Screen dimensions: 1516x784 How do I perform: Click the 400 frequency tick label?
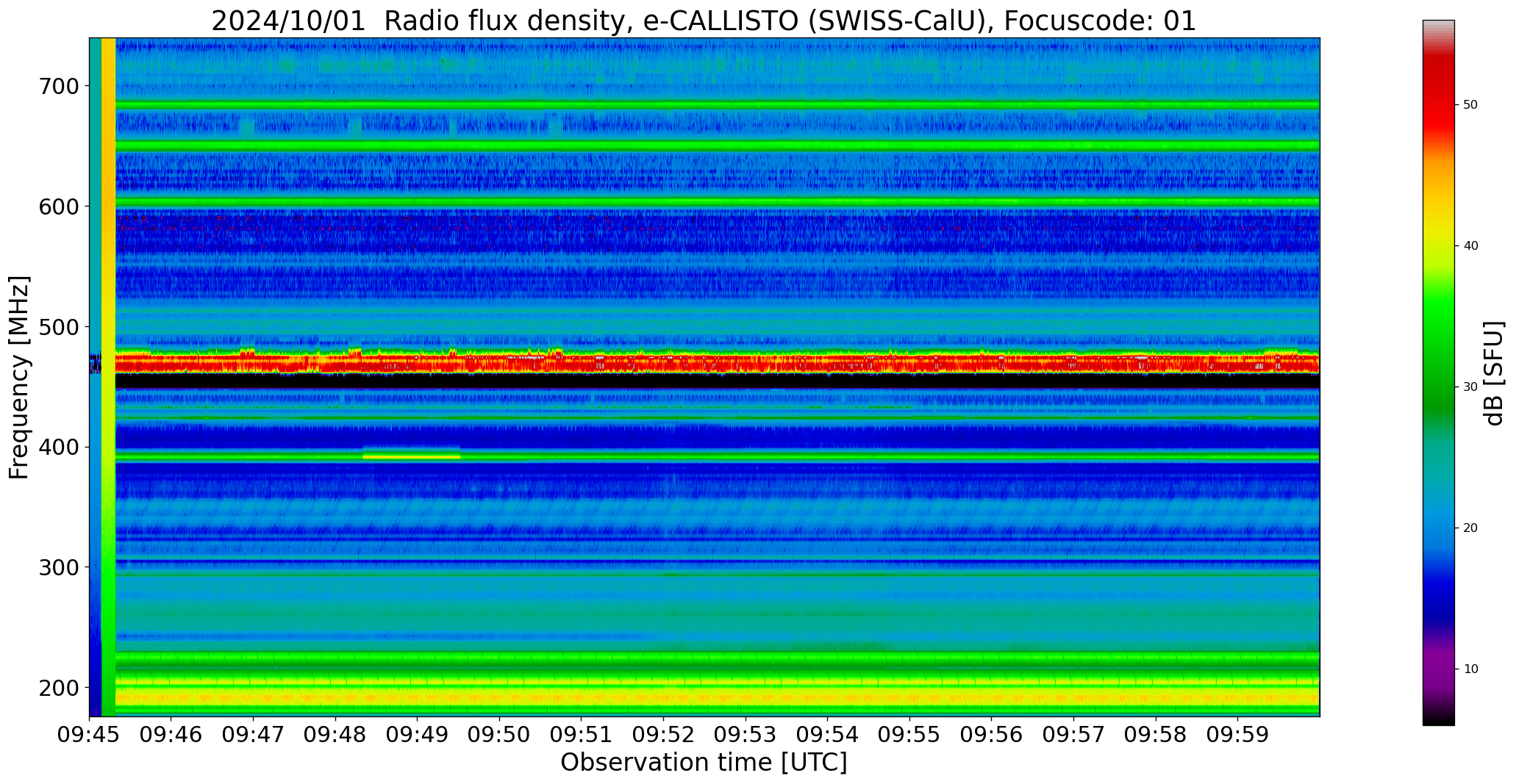pos(59,447)
